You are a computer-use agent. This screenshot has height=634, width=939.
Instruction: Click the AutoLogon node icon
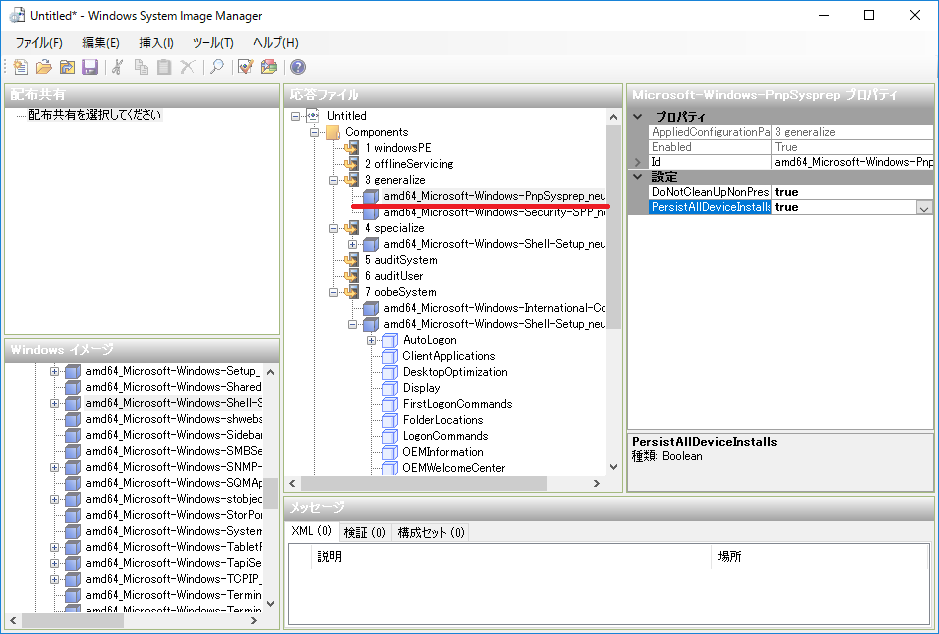tap(390, 340)
